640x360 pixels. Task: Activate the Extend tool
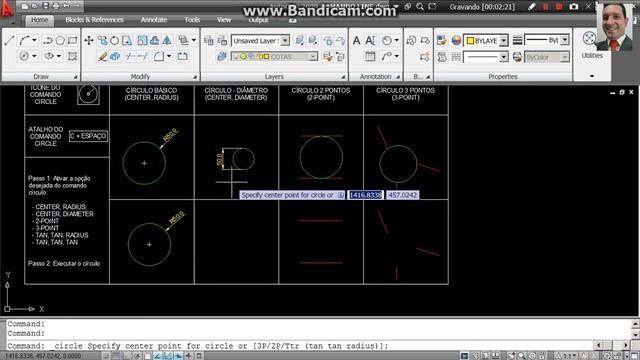point(142,56)
